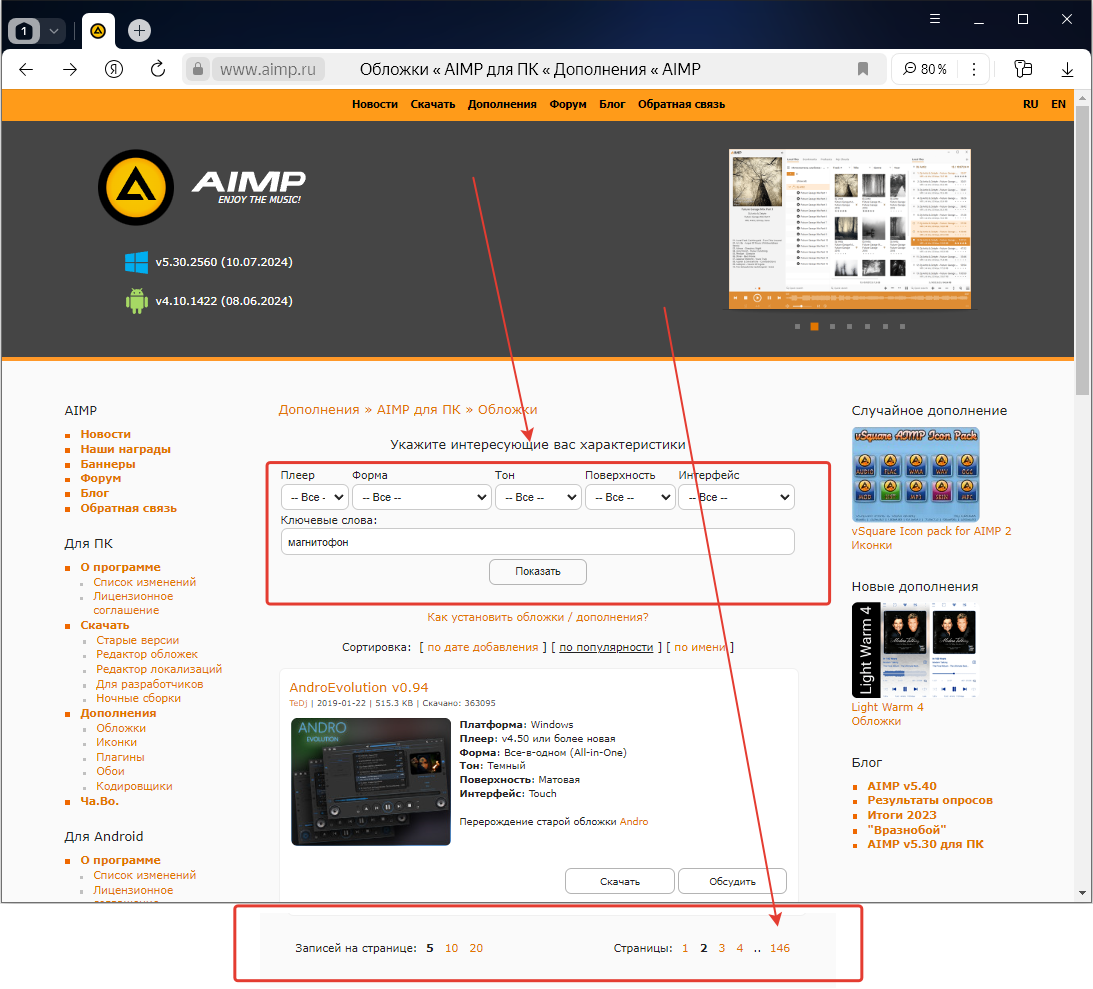Click vSquare AIMP Icon Pack thumbnail
The height and width of the screenshot is (989, 1093).
(915, 475)
